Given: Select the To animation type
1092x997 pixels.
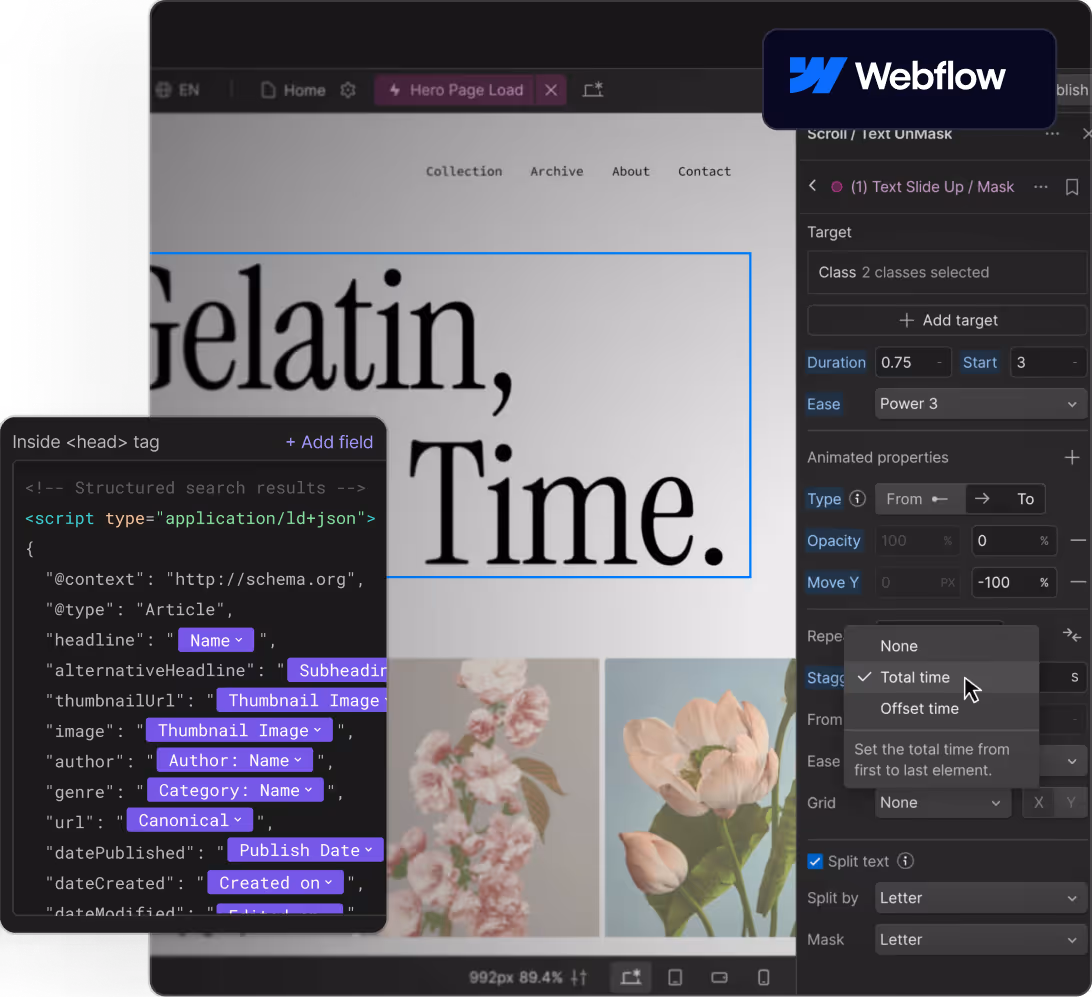Looking at the screenshot, I should (1005, 499).
